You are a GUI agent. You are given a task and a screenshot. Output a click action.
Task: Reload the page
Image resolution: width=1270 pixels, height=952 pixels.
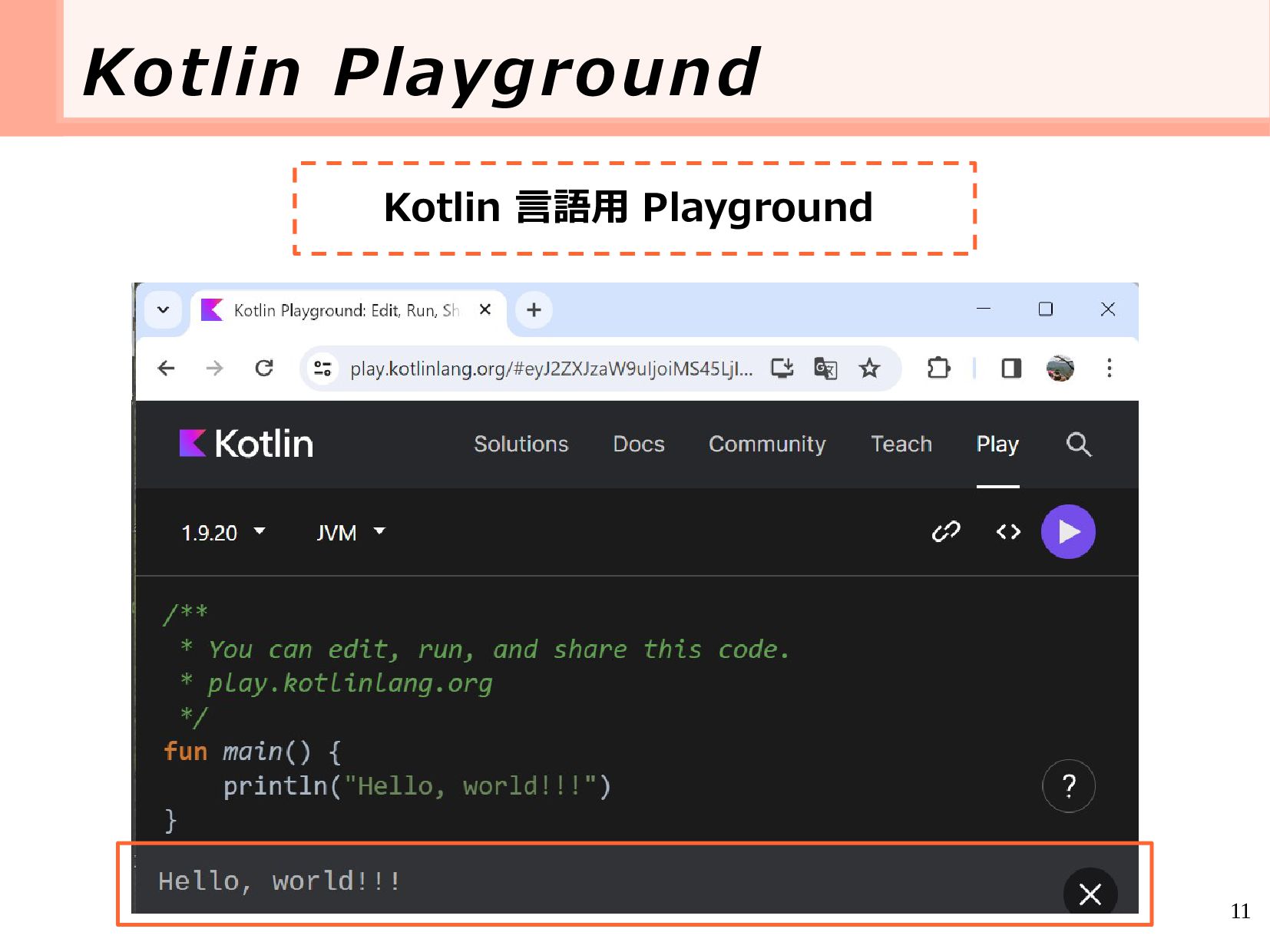264,369
